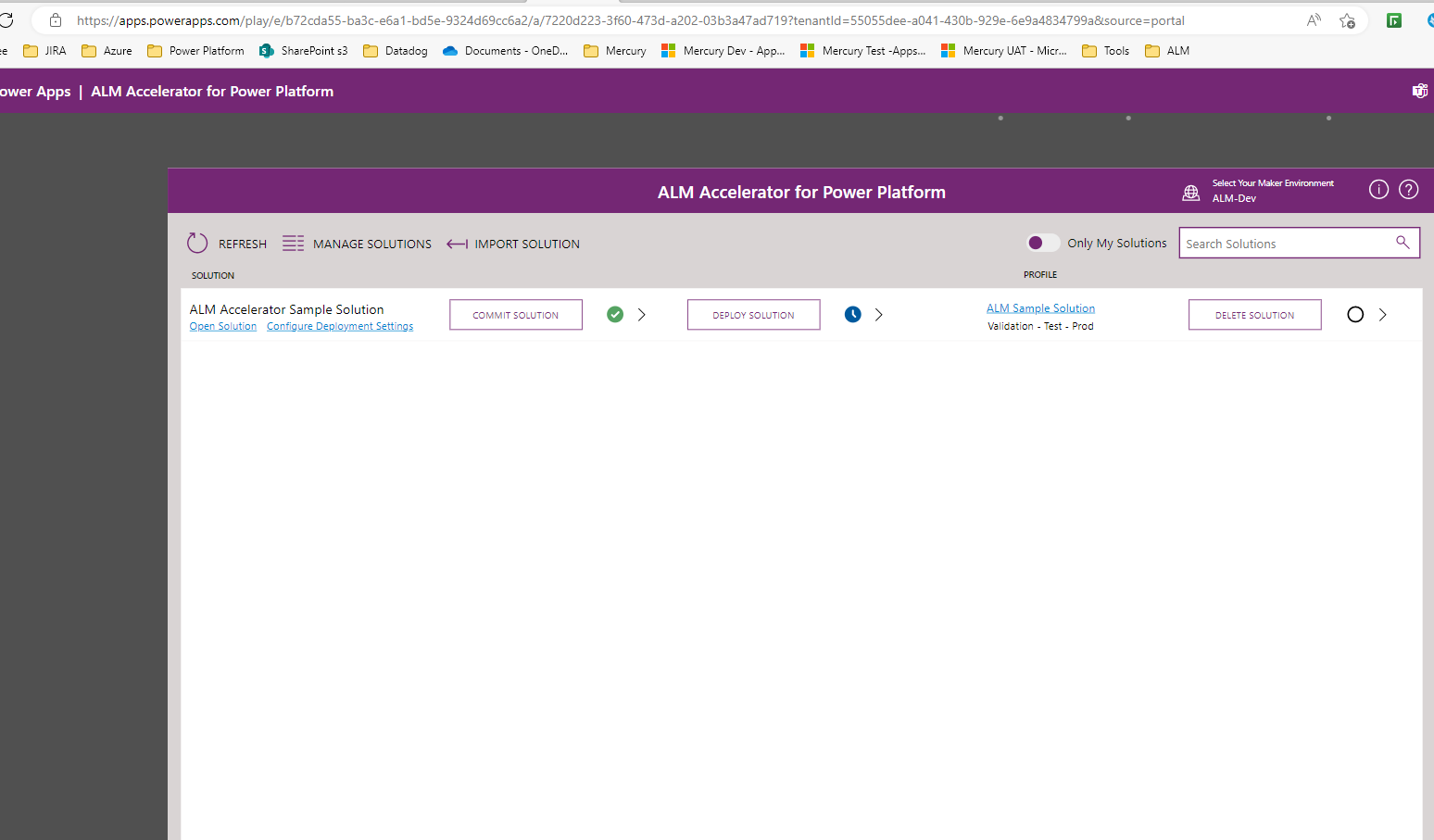Expand commit history with the chevron after the checkmark

(x=641, y=314)
